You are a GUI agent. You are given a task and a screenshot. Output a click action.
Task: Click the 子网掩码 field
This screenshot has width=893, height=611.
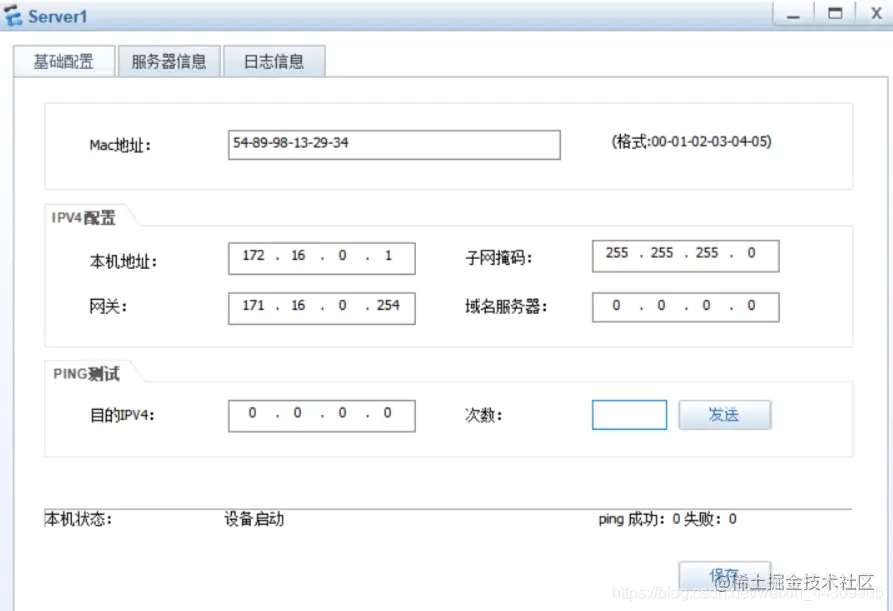tap(686, 256)
